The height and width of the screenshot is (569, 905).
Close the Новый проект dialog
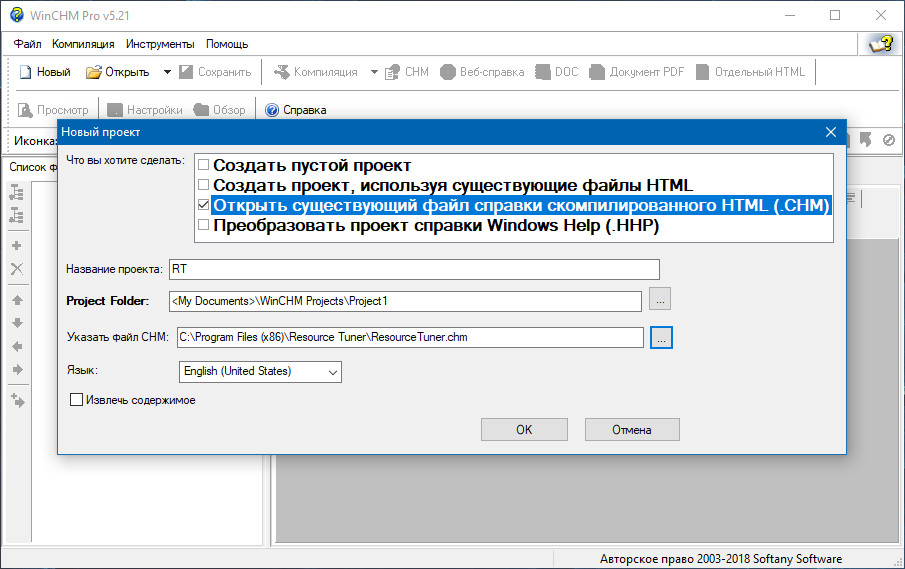pos(831,132)
